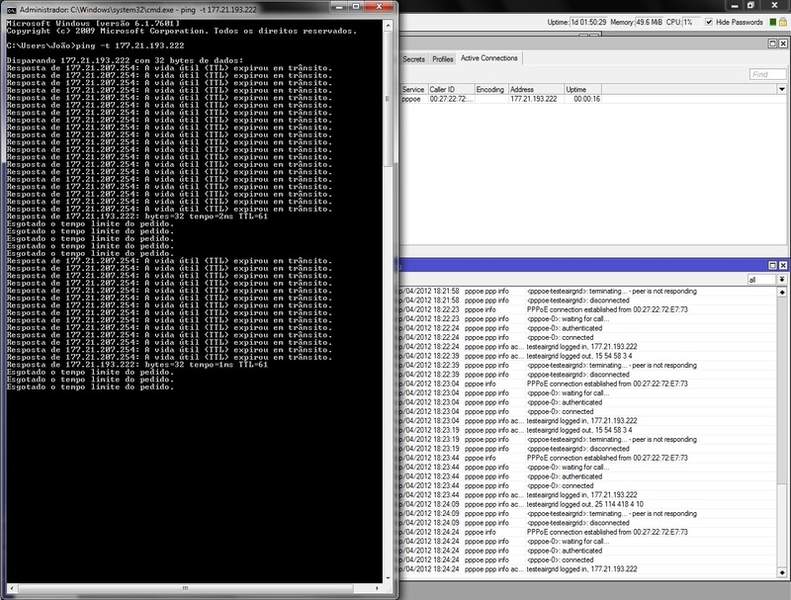Click cmd reply line with tempo=2ms TTL=61
The width and height of the screenshot is (791, 600).
pyautogui.click(x=137, y=216)
